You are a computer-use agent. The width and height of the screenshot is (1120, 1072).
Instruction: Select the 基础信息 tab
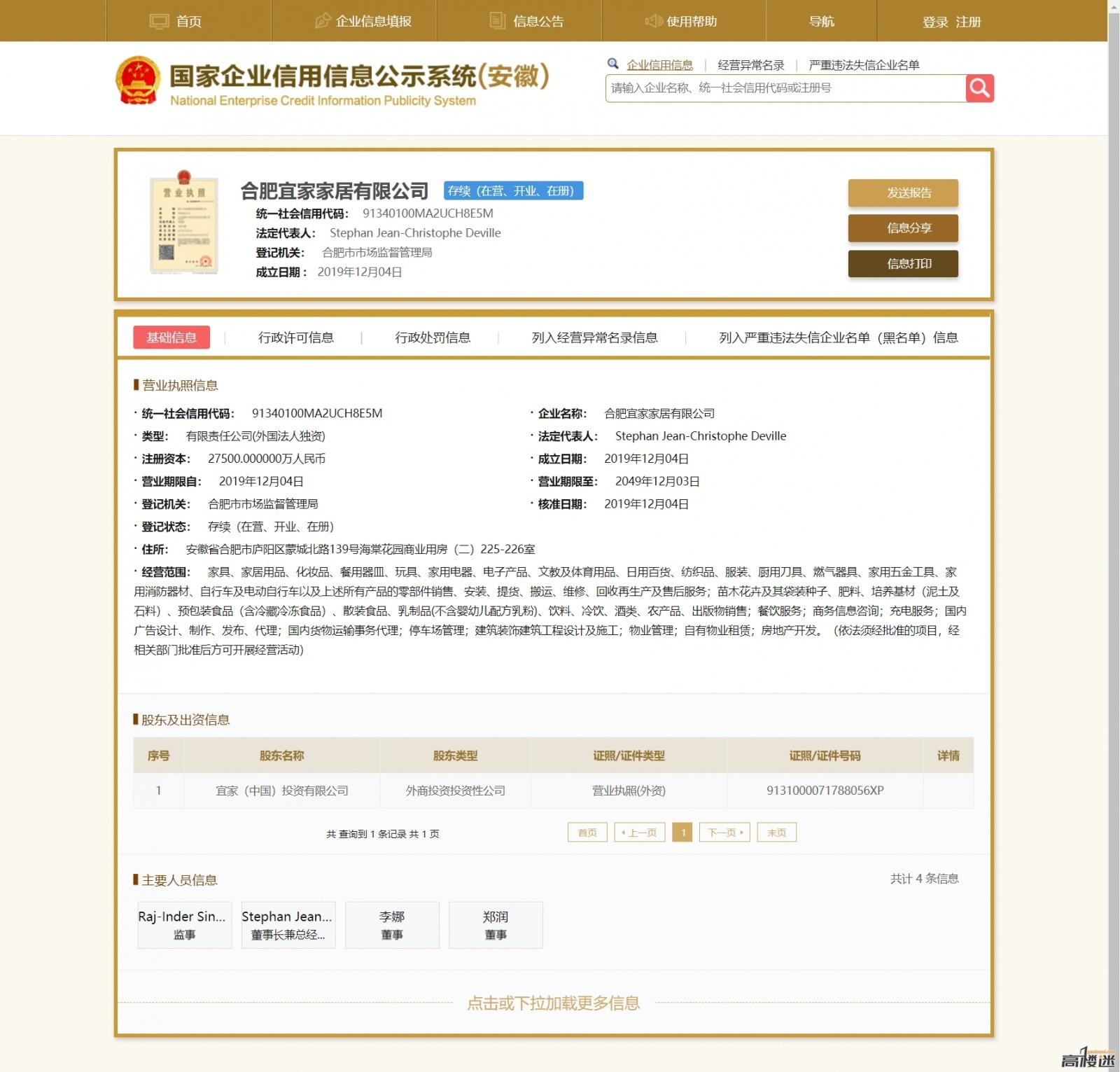click(x=171, y=337)
